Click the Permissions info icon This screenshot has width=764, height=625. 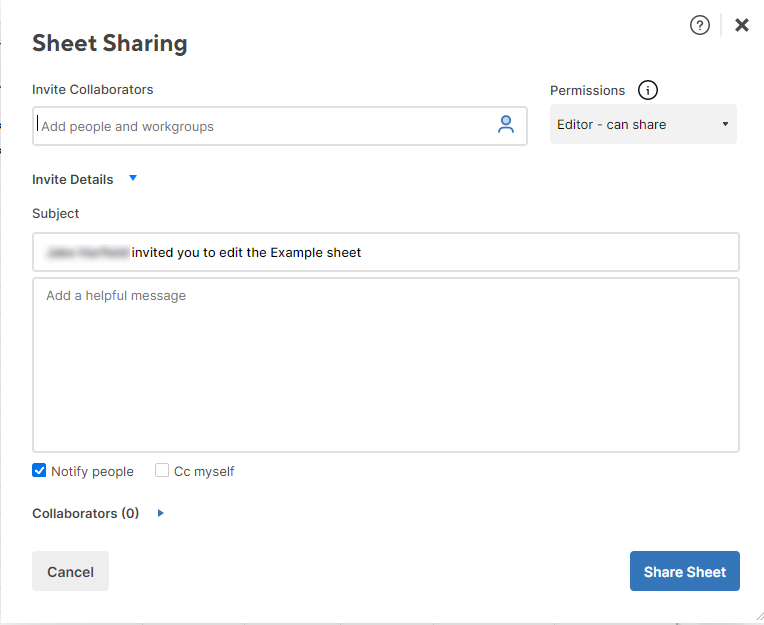point(648,91)
